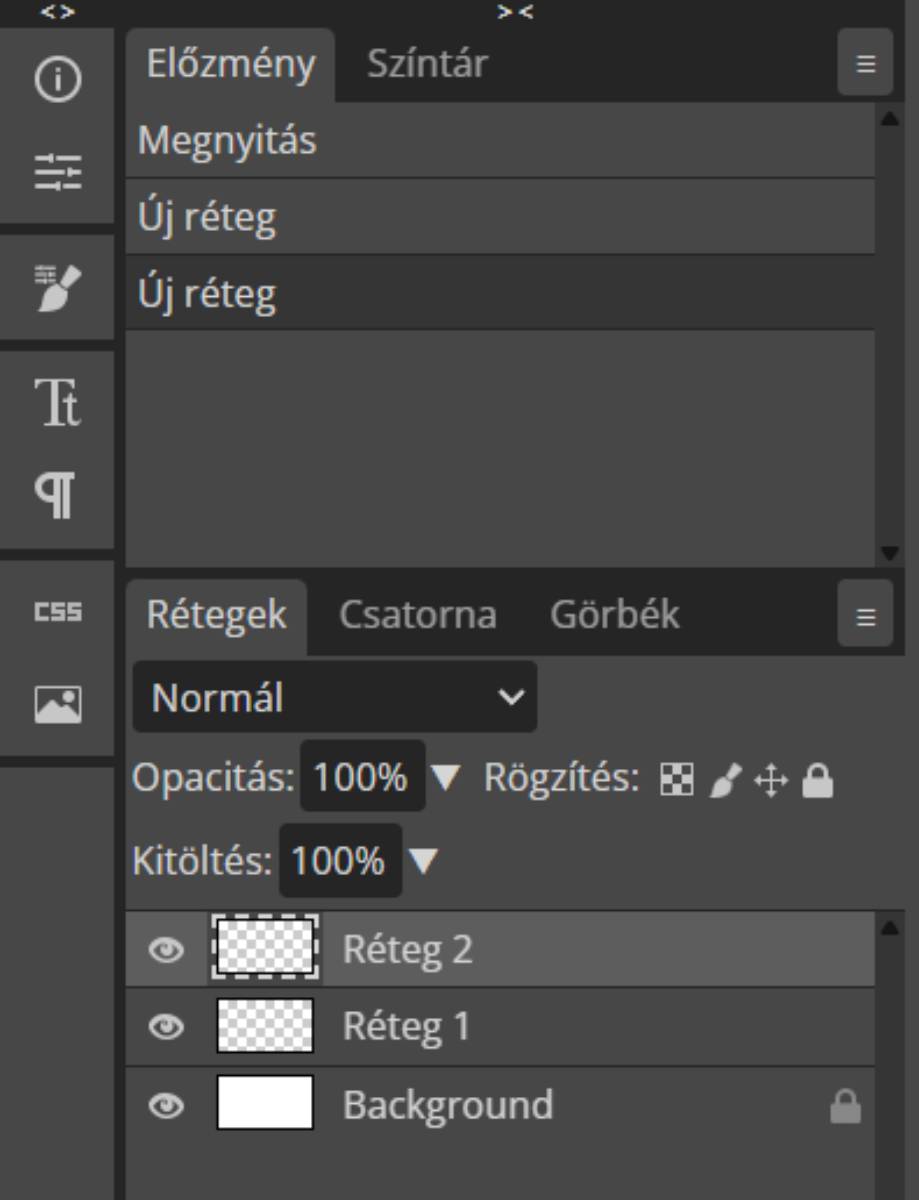Open the Normál blend mode dropdown
Viewport: 919px width, 1200px height.
pos(334,697)
